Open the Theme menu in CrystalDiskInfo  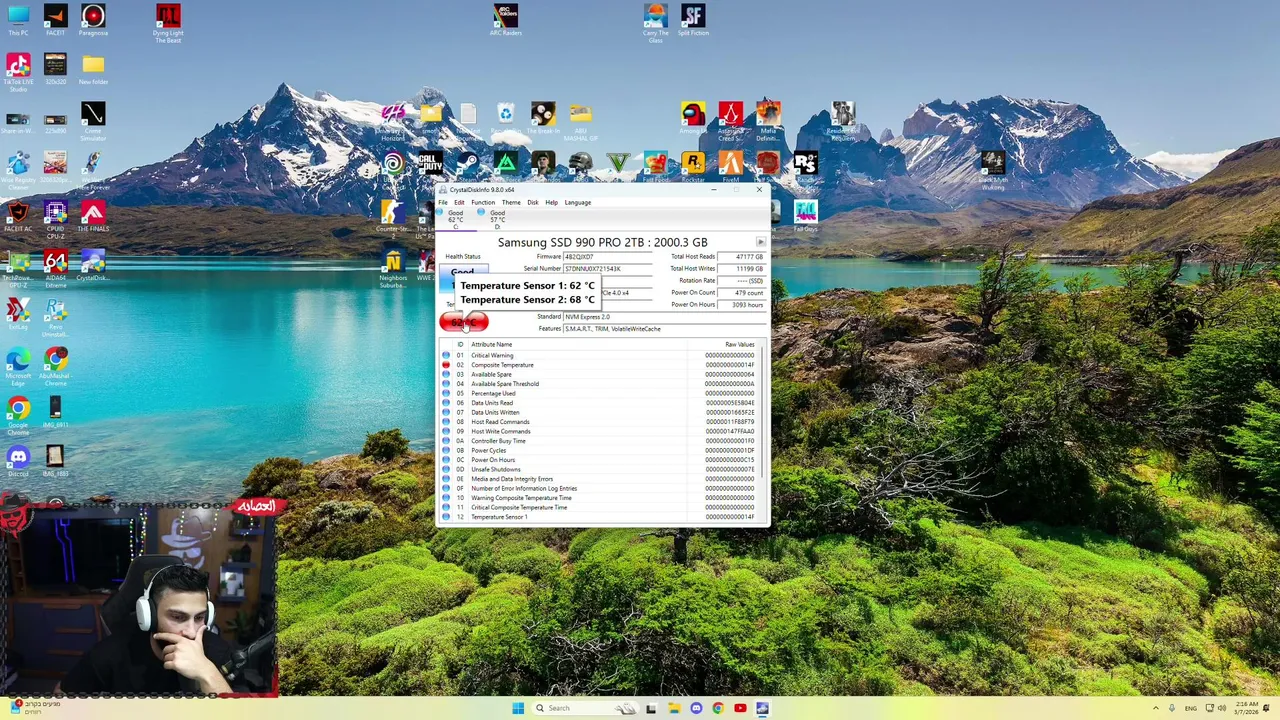[x=511, y=202]
